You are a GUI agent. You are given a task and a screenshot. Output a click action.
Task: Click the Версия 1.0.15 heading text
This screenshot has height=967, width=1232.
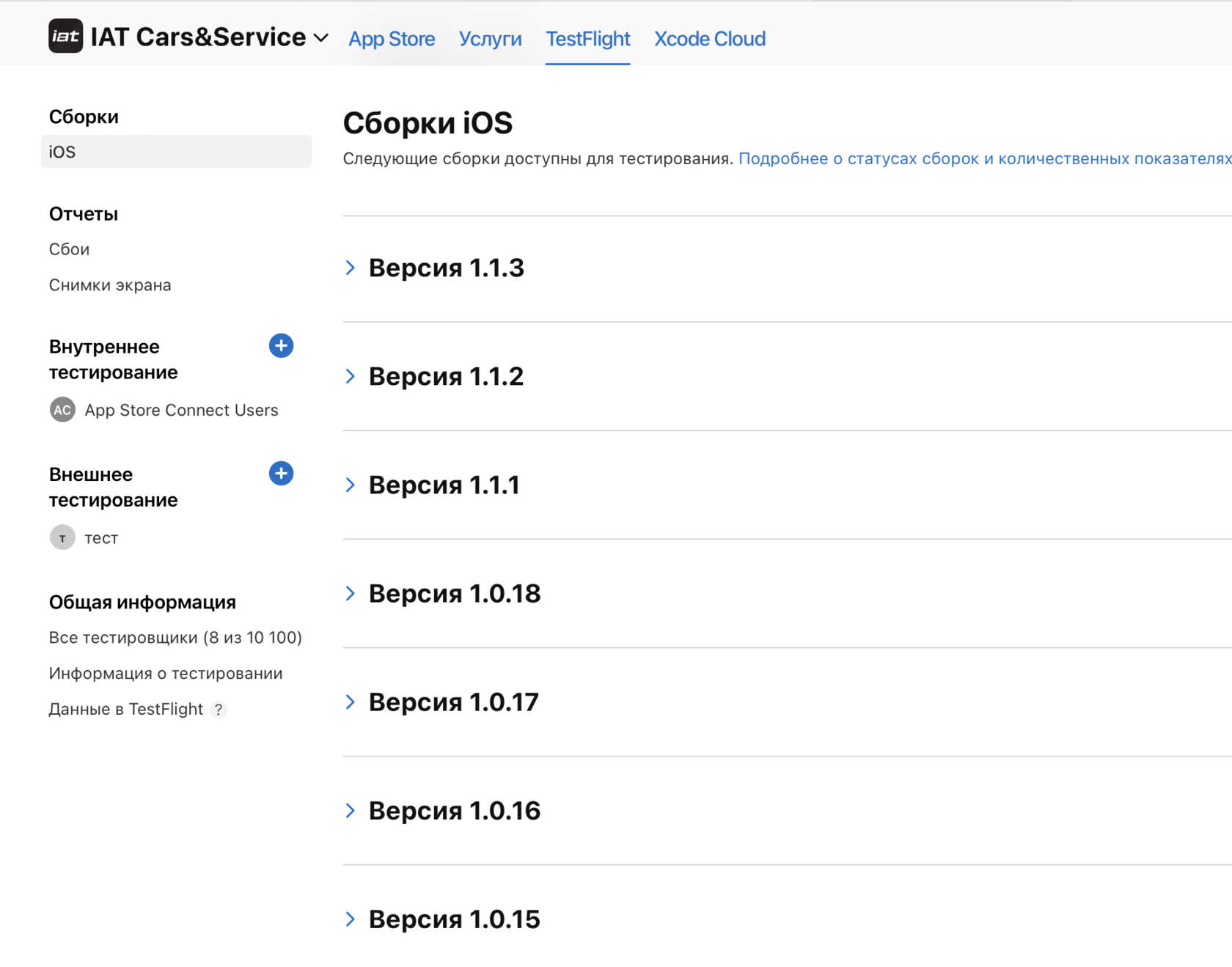coord(454,919)
